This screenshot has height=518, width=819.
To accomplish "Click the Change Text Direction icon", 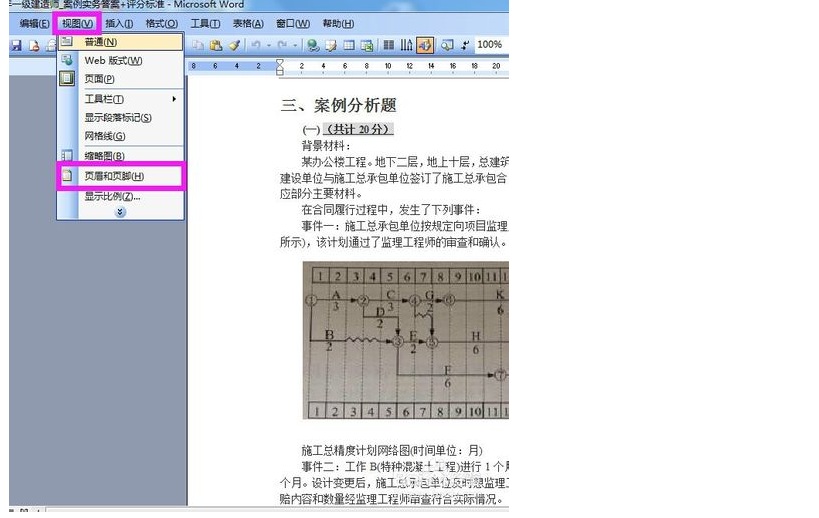I will (406, 45).
